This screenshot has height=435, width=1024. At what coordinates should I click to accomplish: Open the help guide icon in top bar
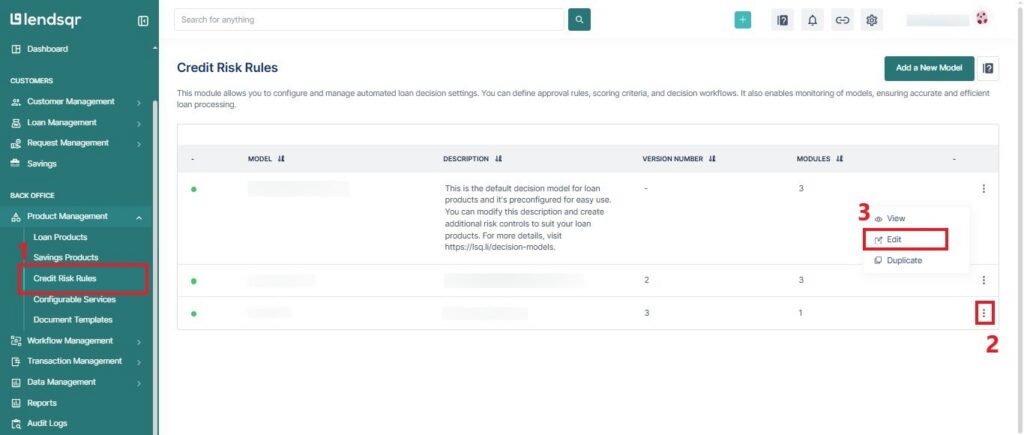782,20
